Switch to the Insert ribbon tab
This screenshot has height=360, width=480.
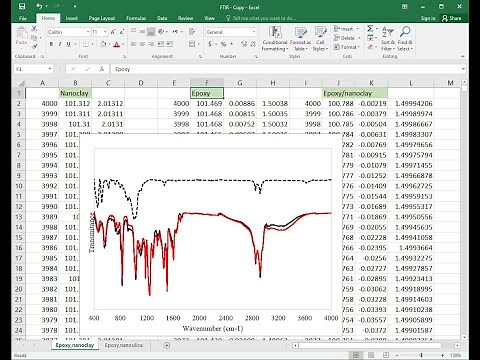point(71,18)
